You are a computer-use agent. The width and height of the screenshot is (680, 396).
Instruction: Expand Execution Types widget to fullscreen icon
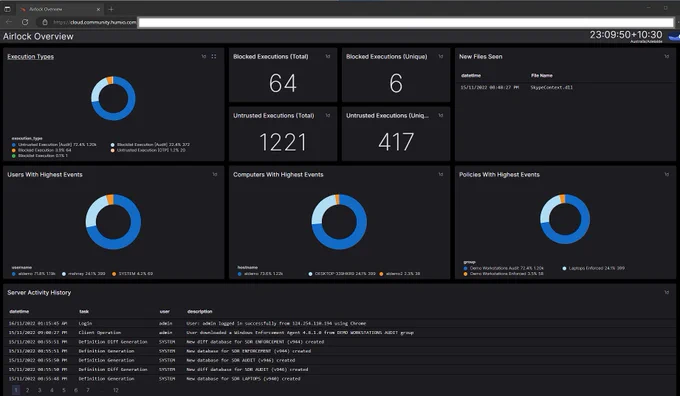click(x=214, y=56)
